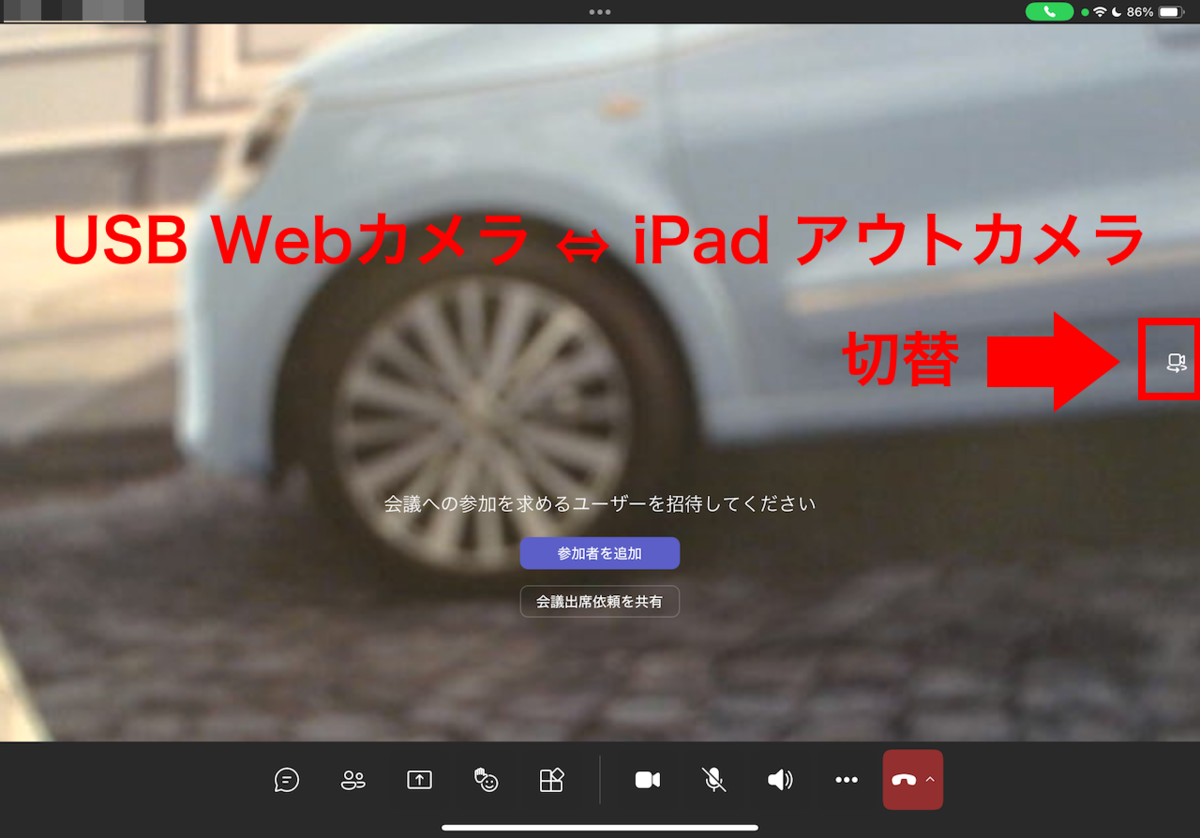Hang up with the red button

(x=904, y=780)
